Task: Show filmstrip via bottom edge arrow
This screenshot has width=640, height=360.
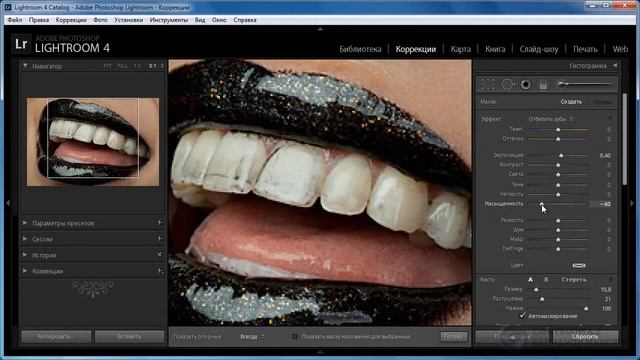Action: [320, 352]
